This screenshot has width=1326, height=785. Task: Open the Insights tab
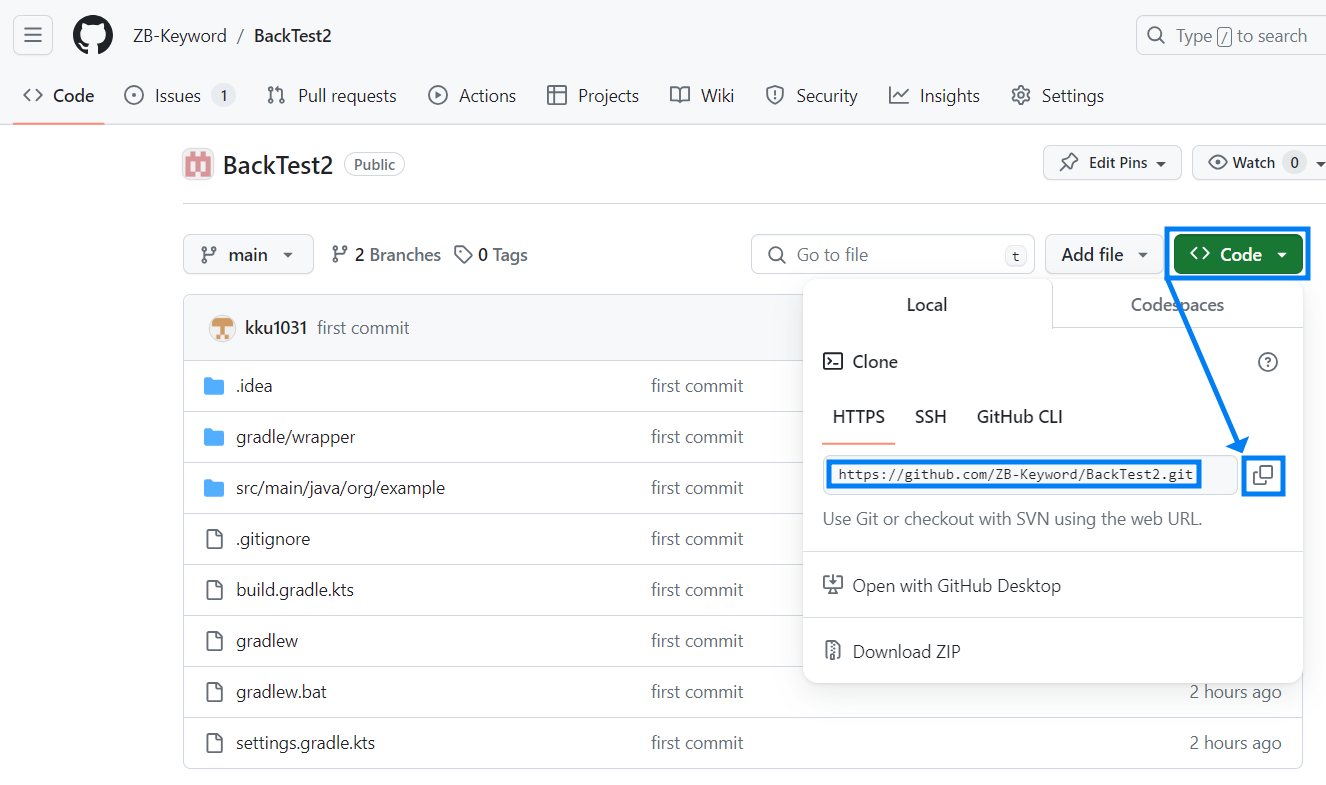click(x=934, y=96)
